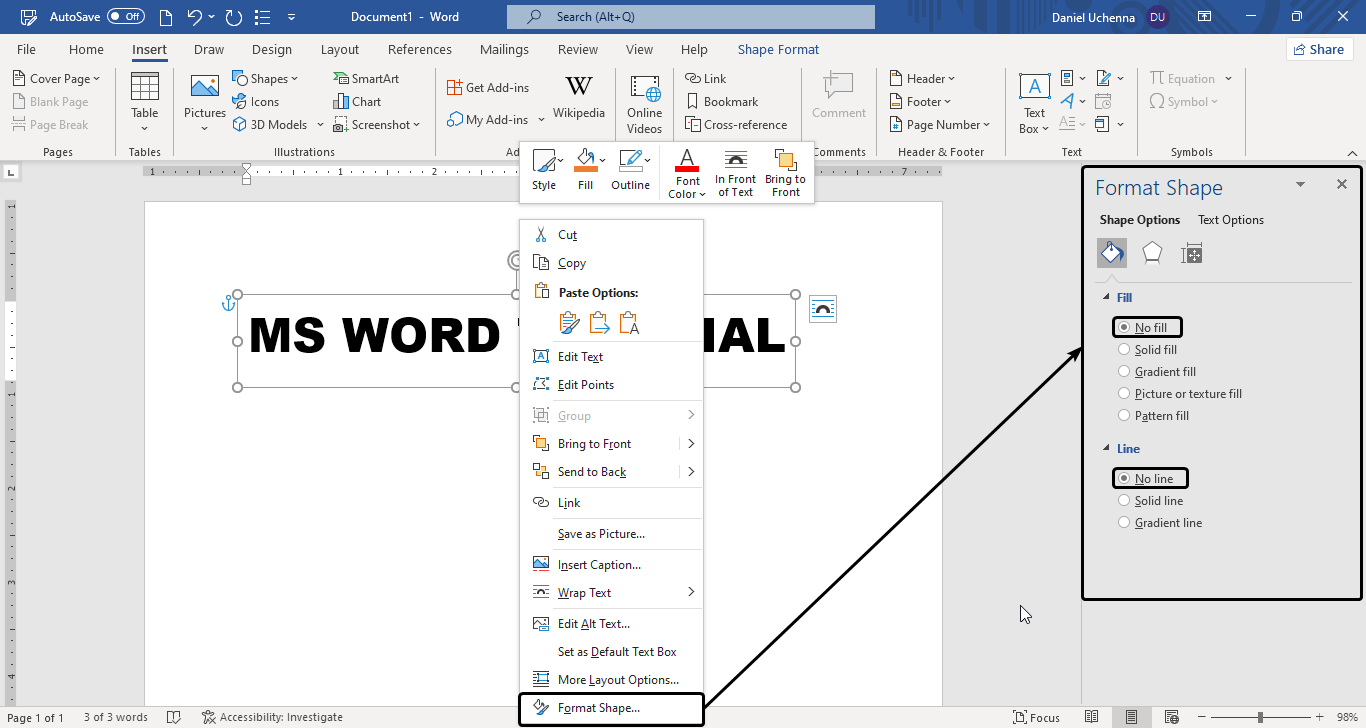Viewport: 1366px width, 728px height.
Task: Open Online Videos insert tool
Action: point(645,103)
